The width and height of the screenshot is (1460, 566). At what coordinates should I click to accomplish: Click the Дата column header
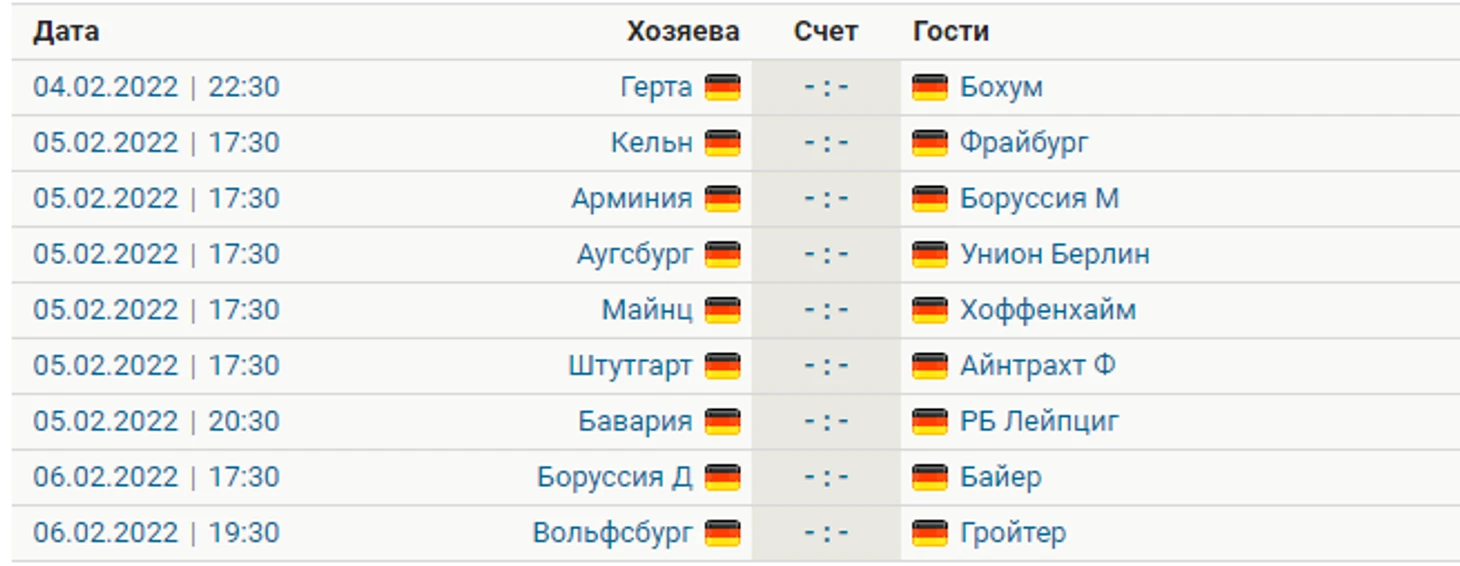pos(66,31)
